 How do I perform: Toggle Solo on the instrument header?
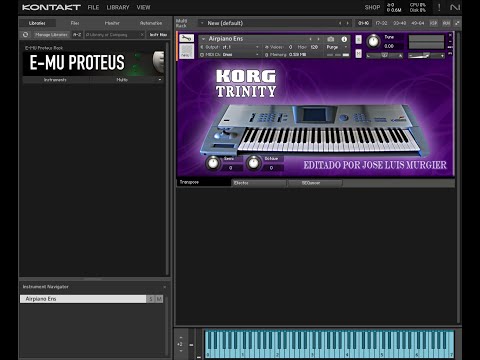click(x=358, y=39)
